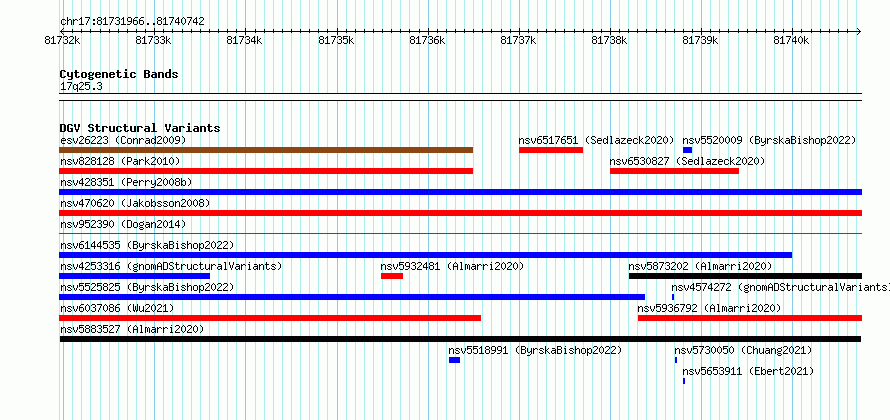This screenshot has width=890, height=420.
Task: Click the 81732k ruler tick label
Action: pos(62,40)
